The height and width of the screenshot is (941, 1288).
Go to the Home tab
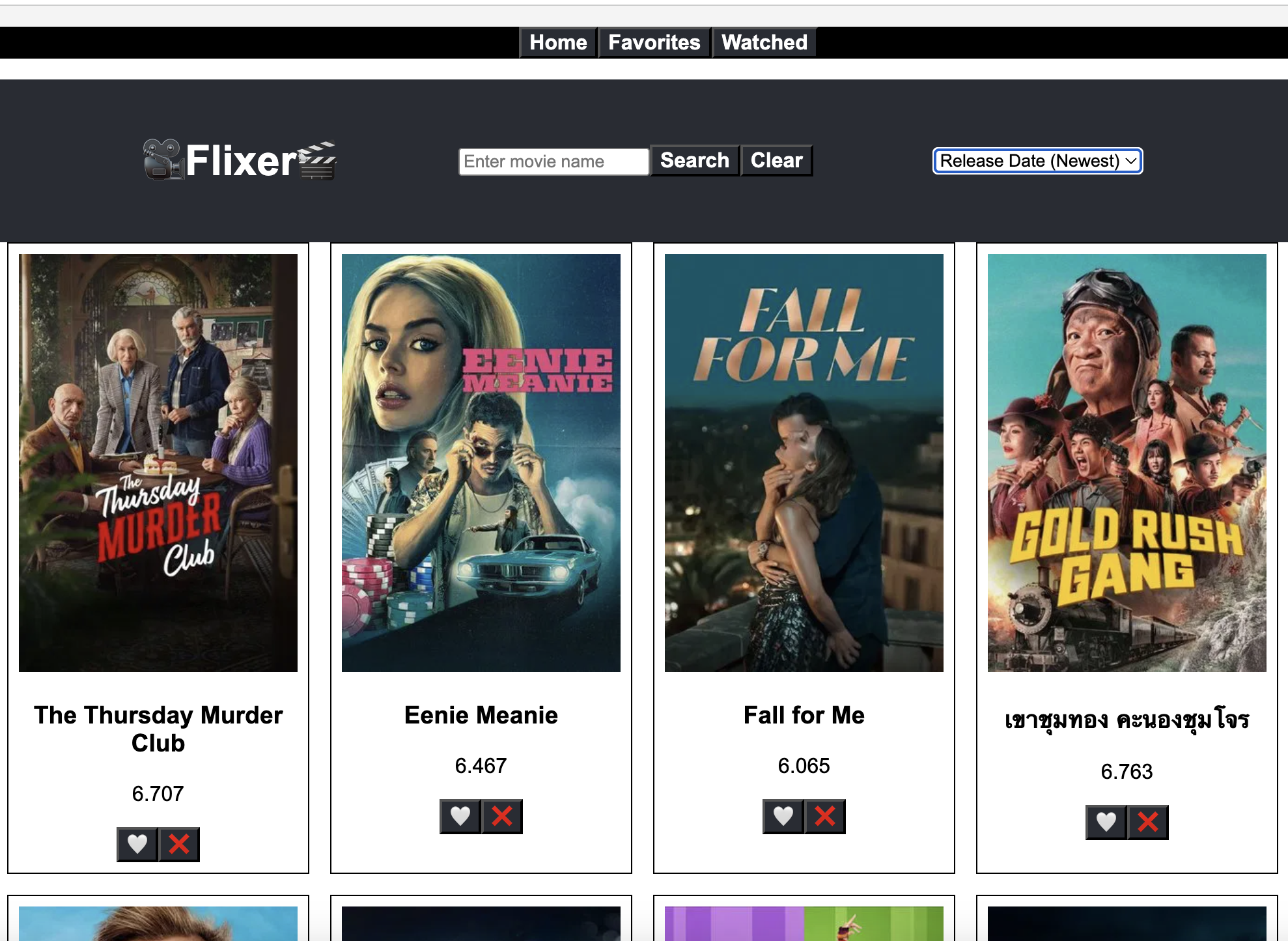pyautogui.click(x=558, y=42)
